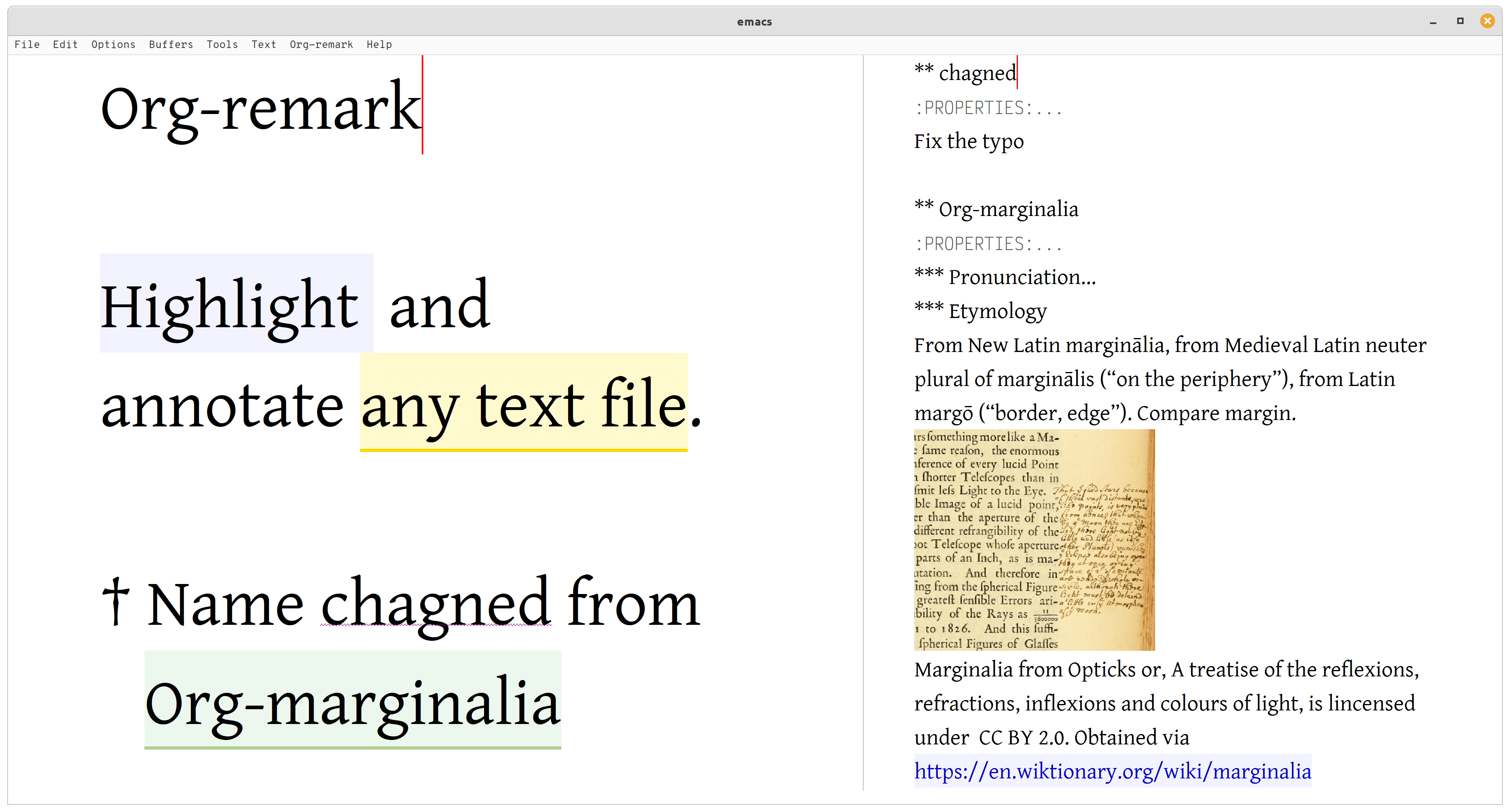Expand the PROPERTIES drawer under chagned heading
The width and height of the screenshot is (1510, 812).
pos(988,108)
